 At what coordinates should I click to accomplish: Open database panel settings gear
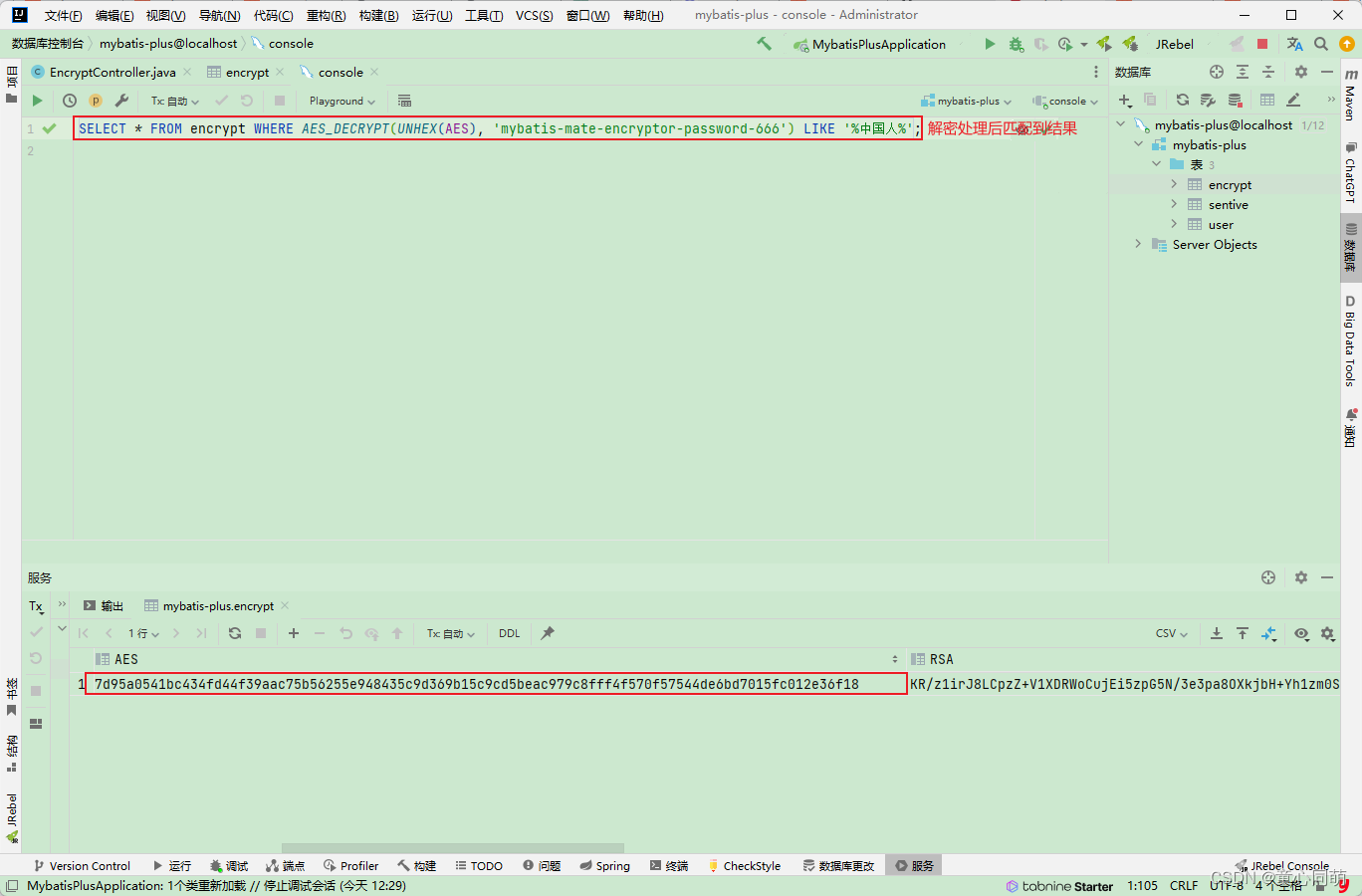tap(1300, 72)
